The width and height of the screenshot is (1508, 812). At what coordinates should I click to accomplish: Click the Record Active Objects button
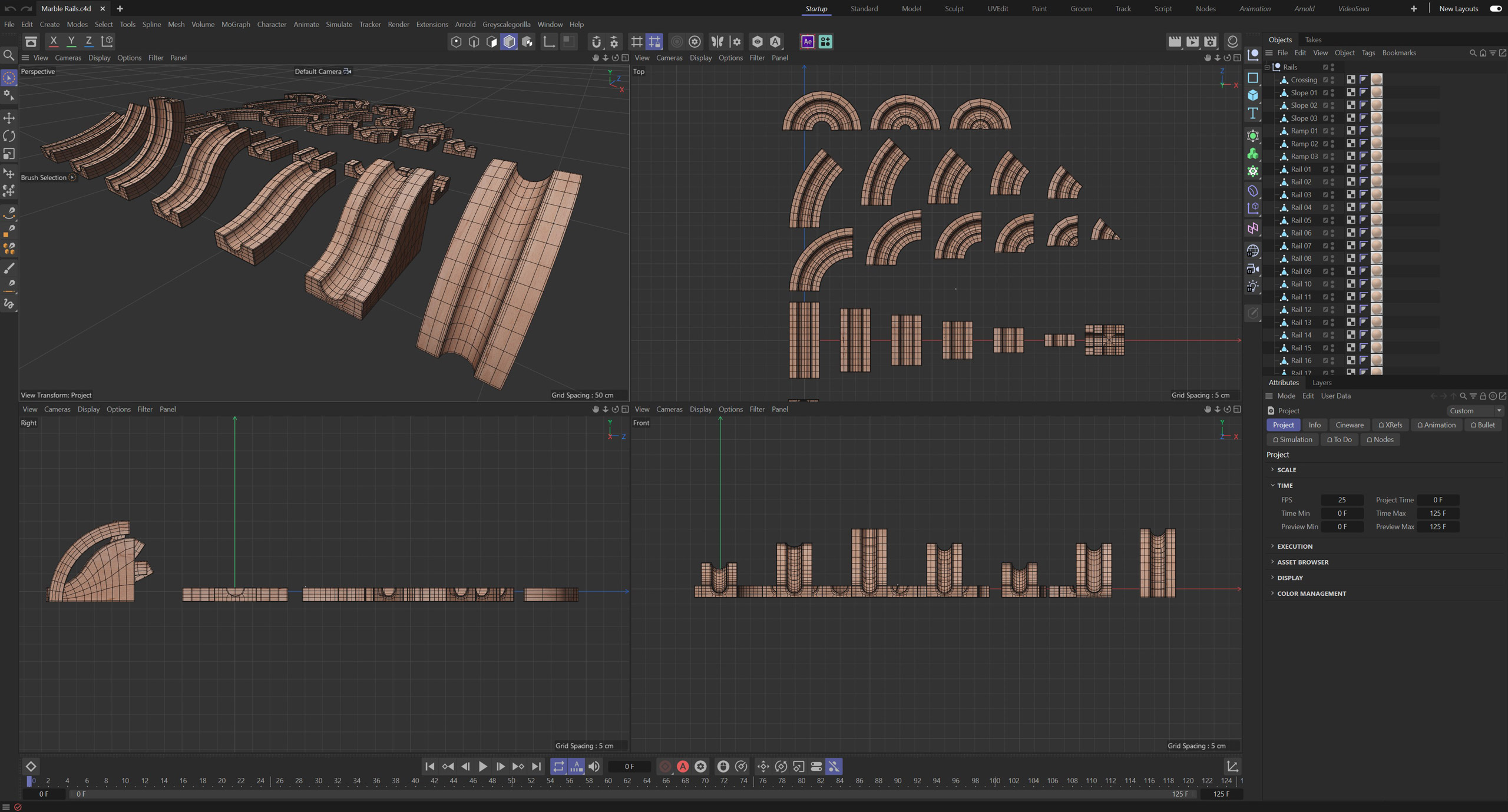point(665,766)
